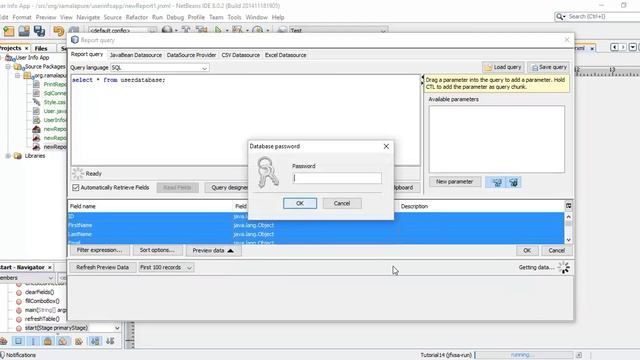Select clearFields() in the Navigator
This screenshot has width=640, height=360.
40,292
